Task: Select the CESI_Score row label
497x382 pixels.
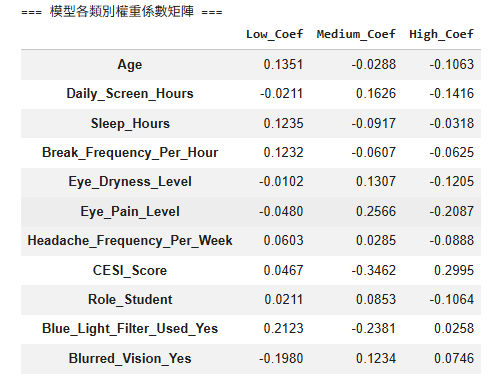Action: click(x=130, y=270)
